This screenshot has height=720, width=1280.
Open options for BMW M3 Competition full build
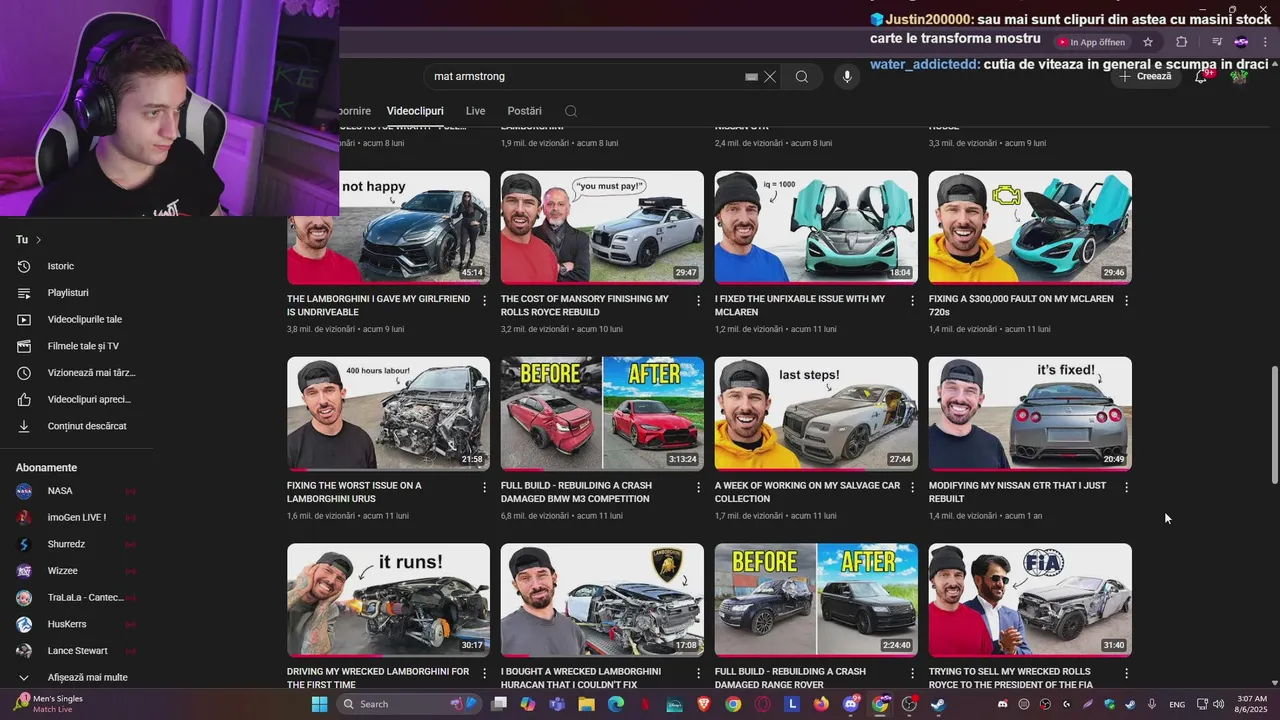coord(699,487)
